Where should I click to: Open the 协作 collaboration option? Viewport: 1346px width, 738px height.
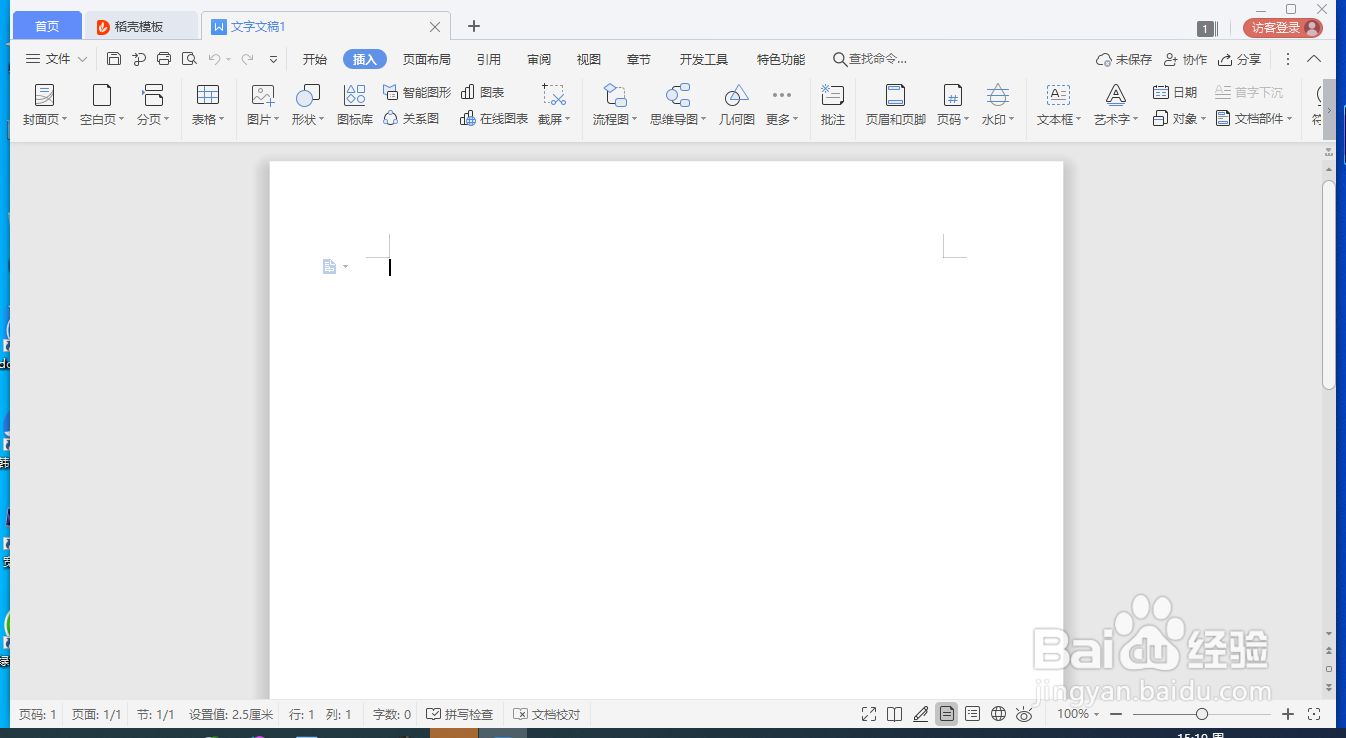pyautogui.click(x=1185, y=59)
